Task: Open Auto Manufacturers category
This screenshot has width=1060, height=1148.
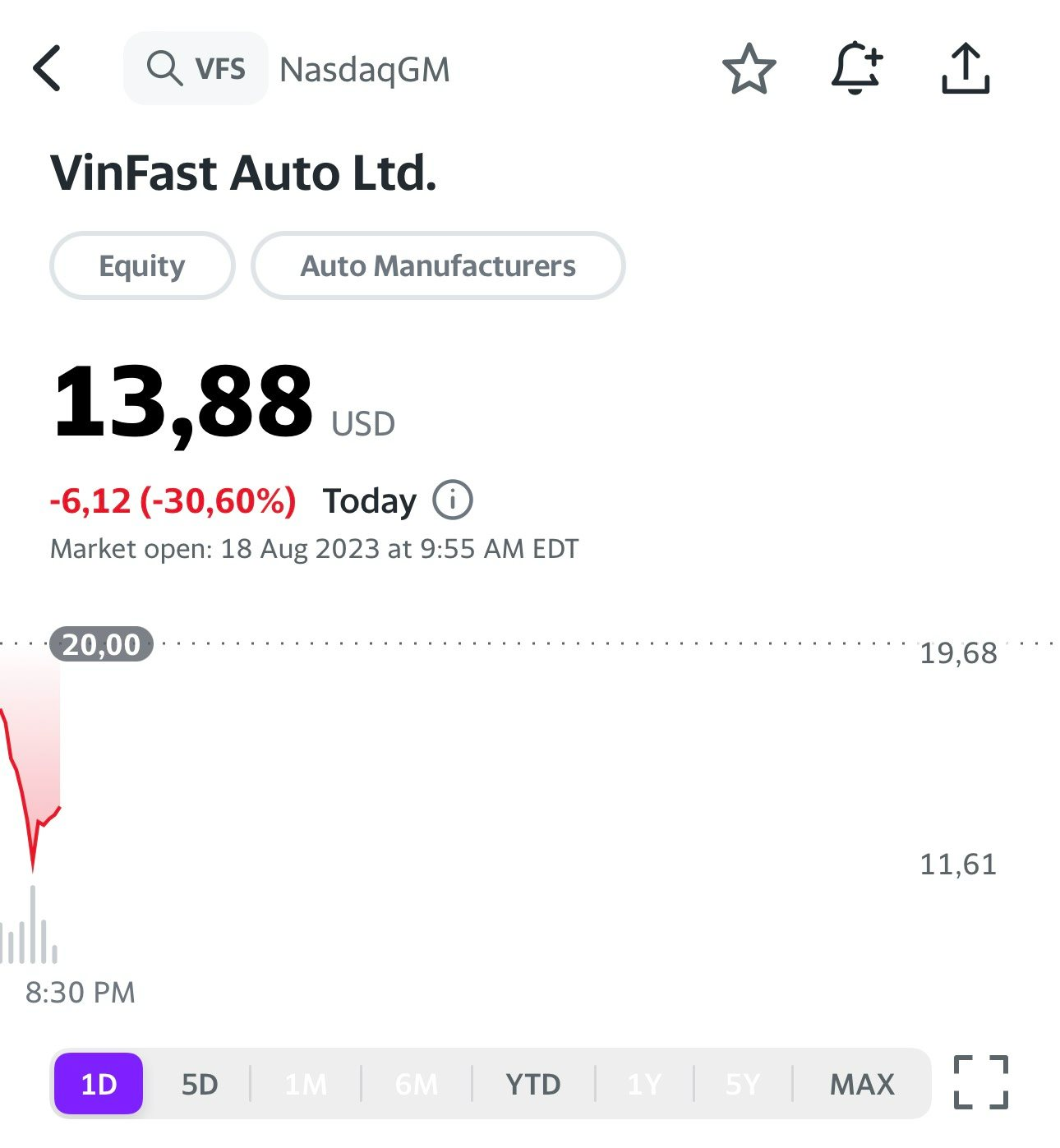Action: (x=438, y=265)
